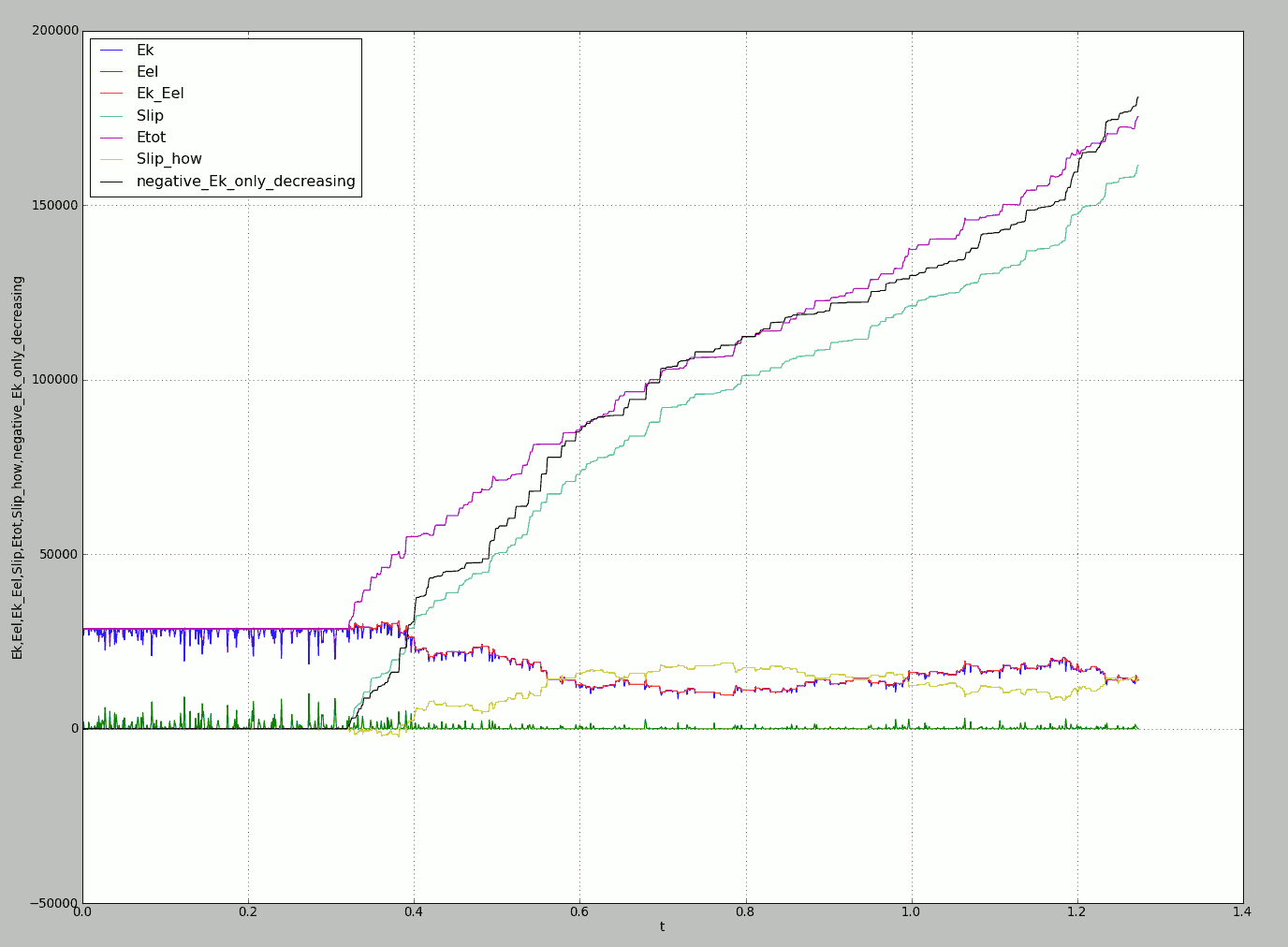Click the yellow Slip_how legend line sample
Screen dimensions: 1288x947
[x=111, y=159]
